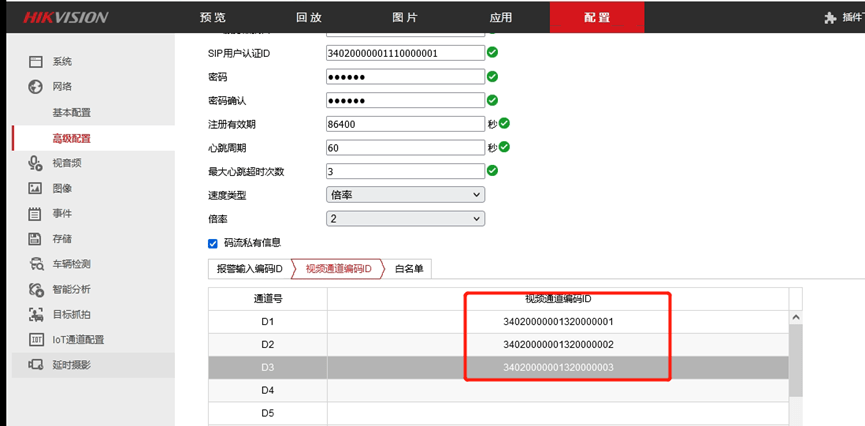Screen dimensions: 865x426
Task: Click the 密码确认 input field
Action: [405, 100]
